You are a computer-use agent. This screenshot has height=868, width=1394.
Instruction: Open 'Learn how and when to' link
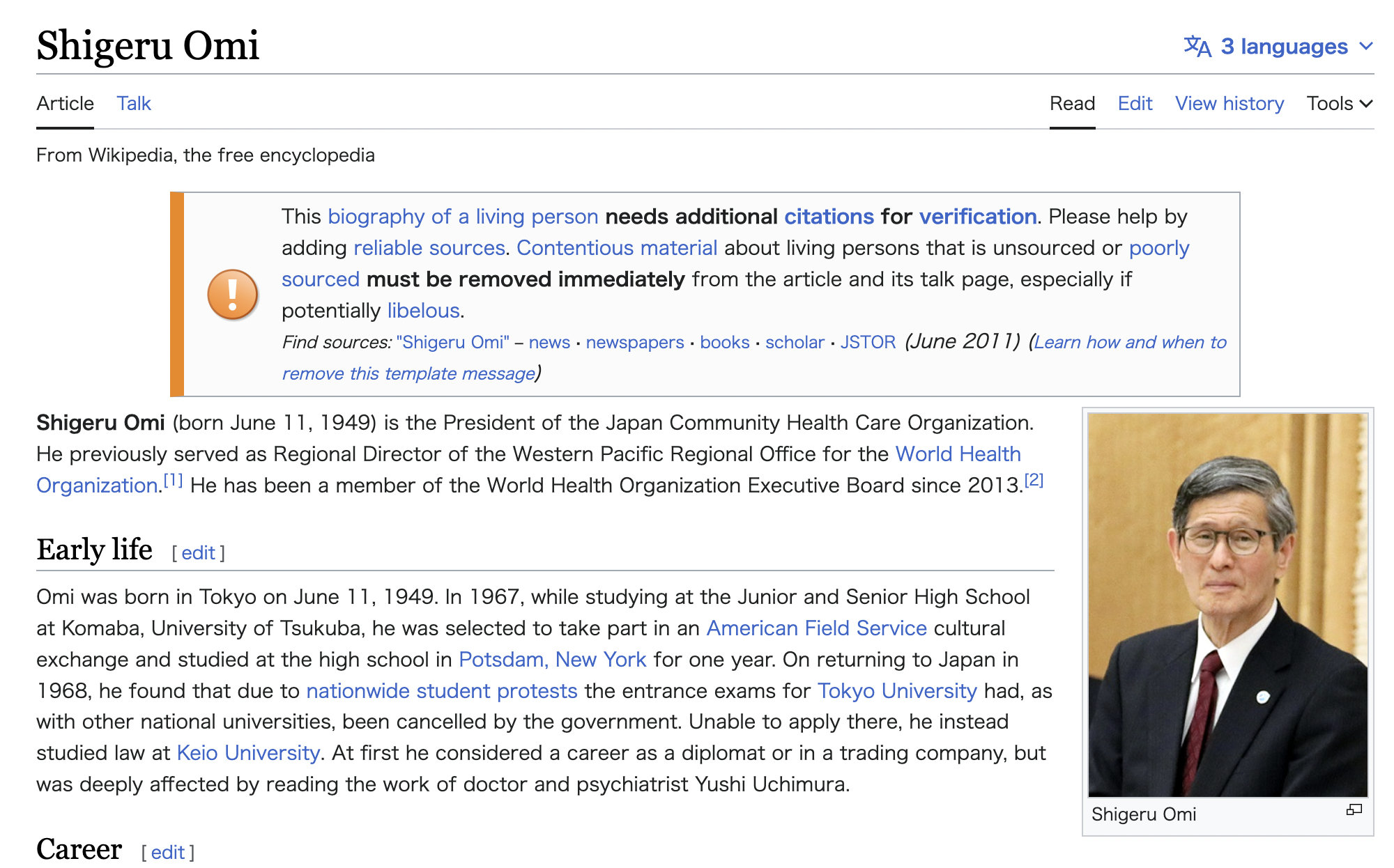click(1130, 342)
